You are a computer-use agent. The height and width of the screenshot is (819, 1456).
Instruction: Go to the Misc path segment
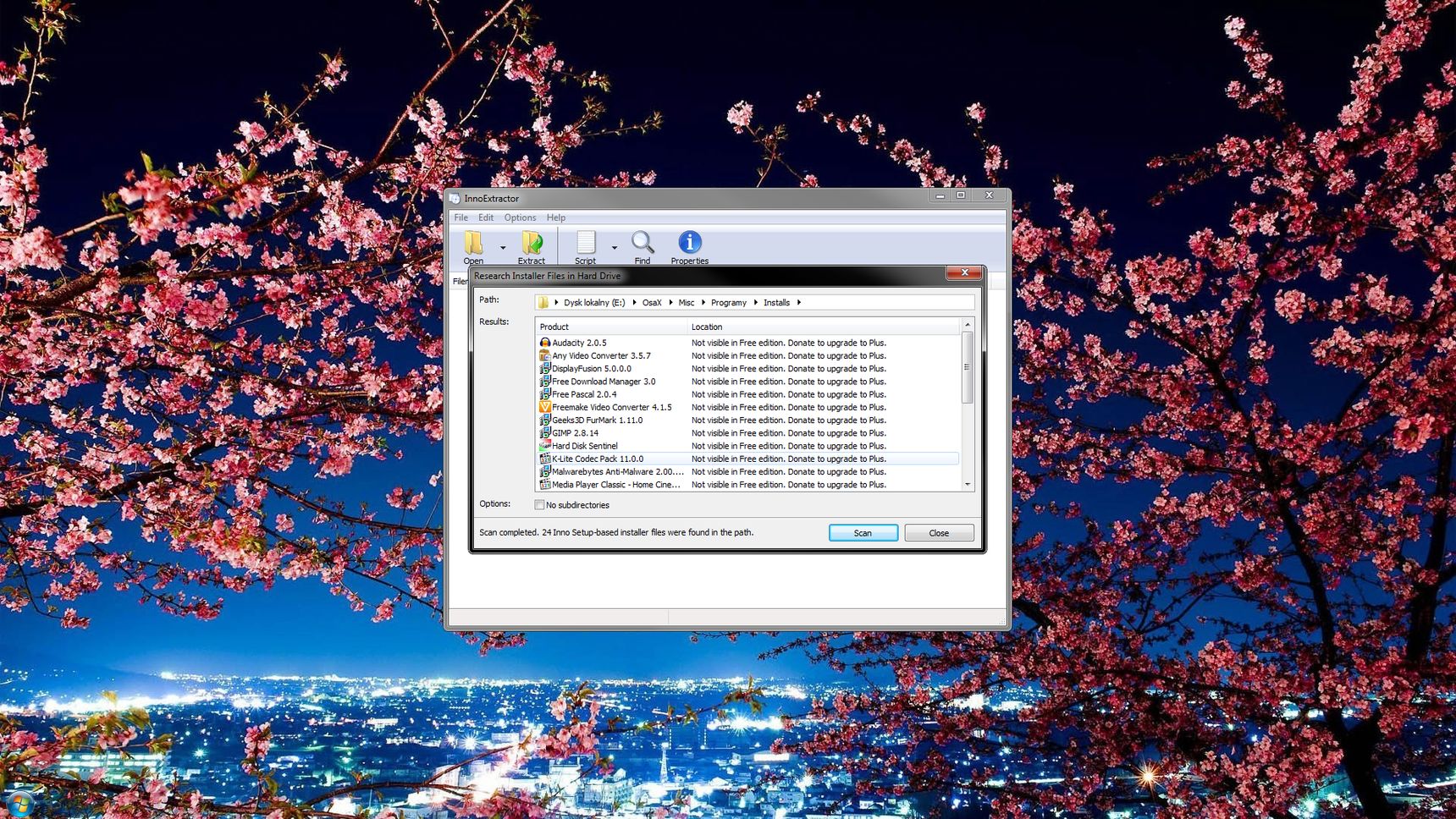point(687,302)
